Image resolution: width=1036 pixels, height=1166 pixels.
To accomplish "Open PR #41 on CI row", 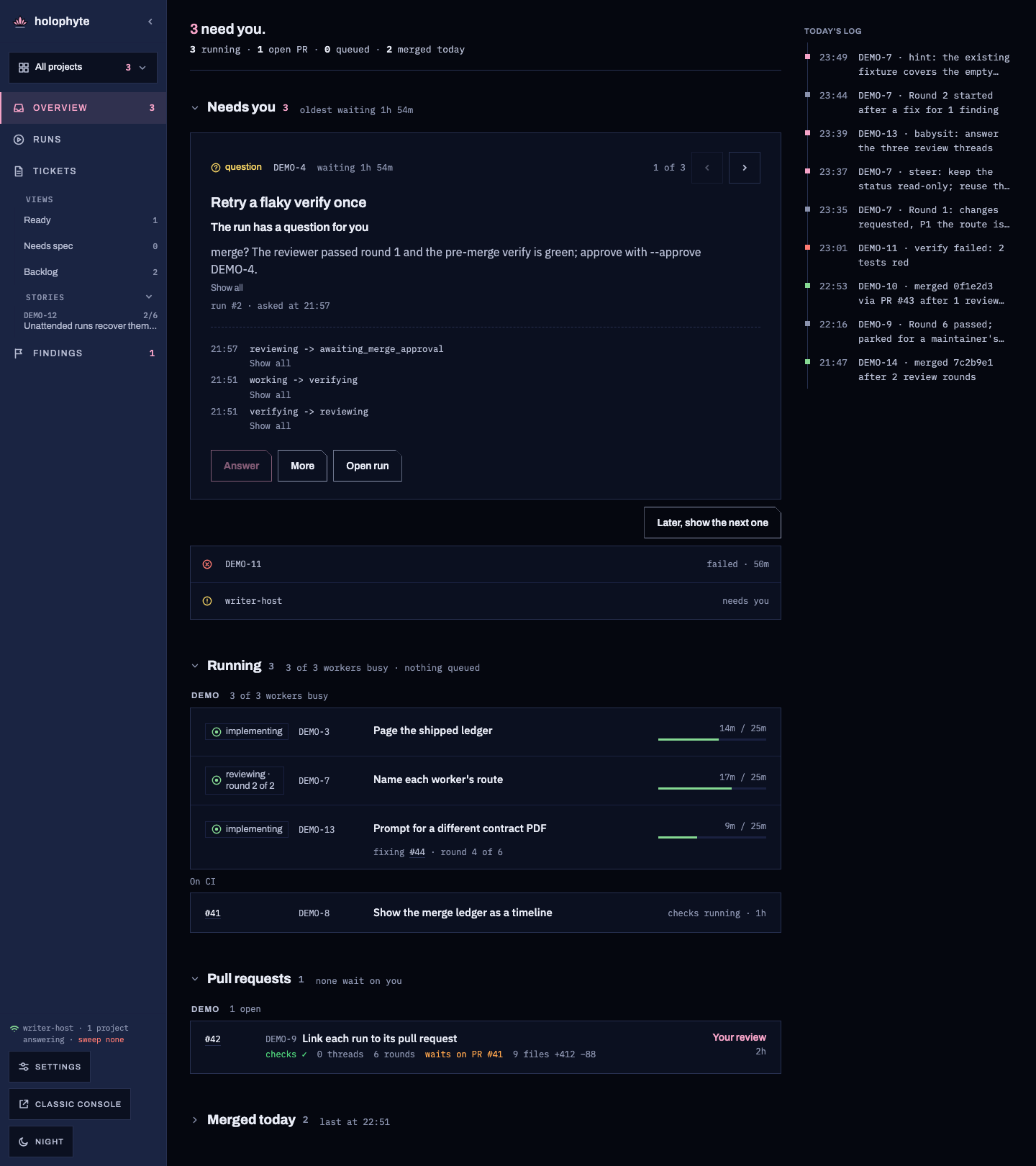I will 213,913.
